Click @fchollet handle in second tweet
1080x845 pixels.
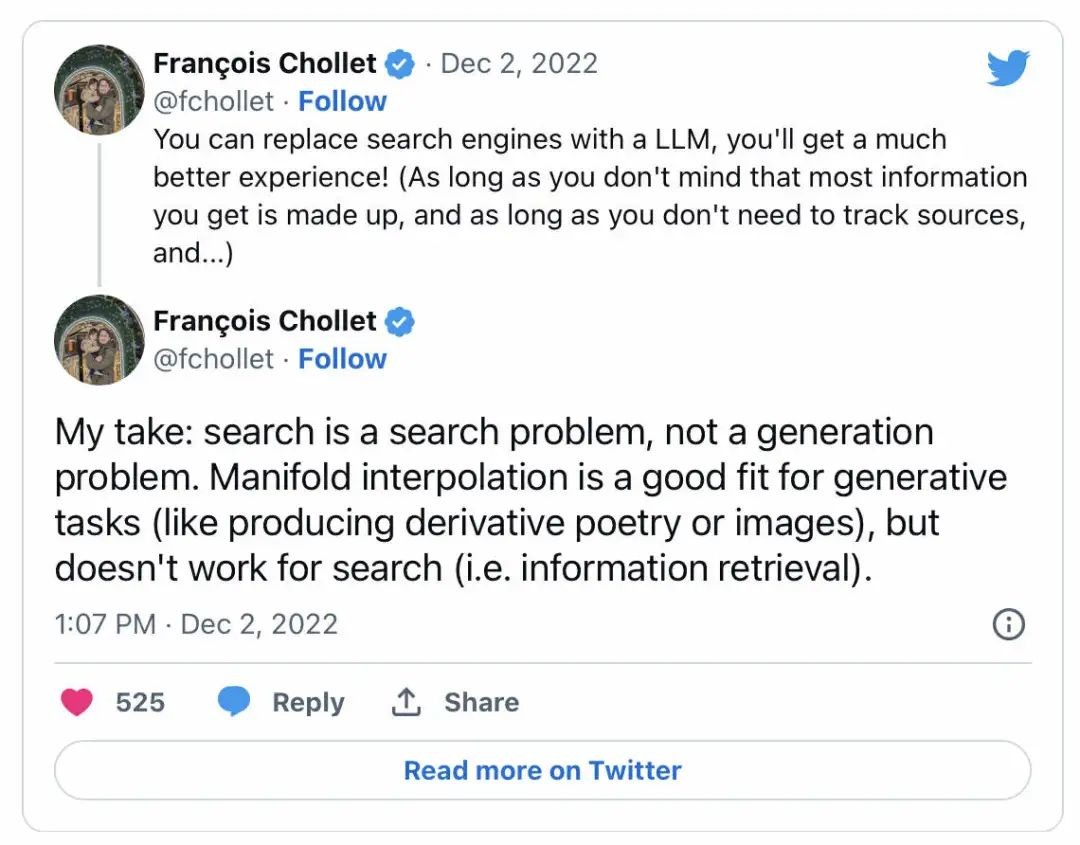[213, 359]
